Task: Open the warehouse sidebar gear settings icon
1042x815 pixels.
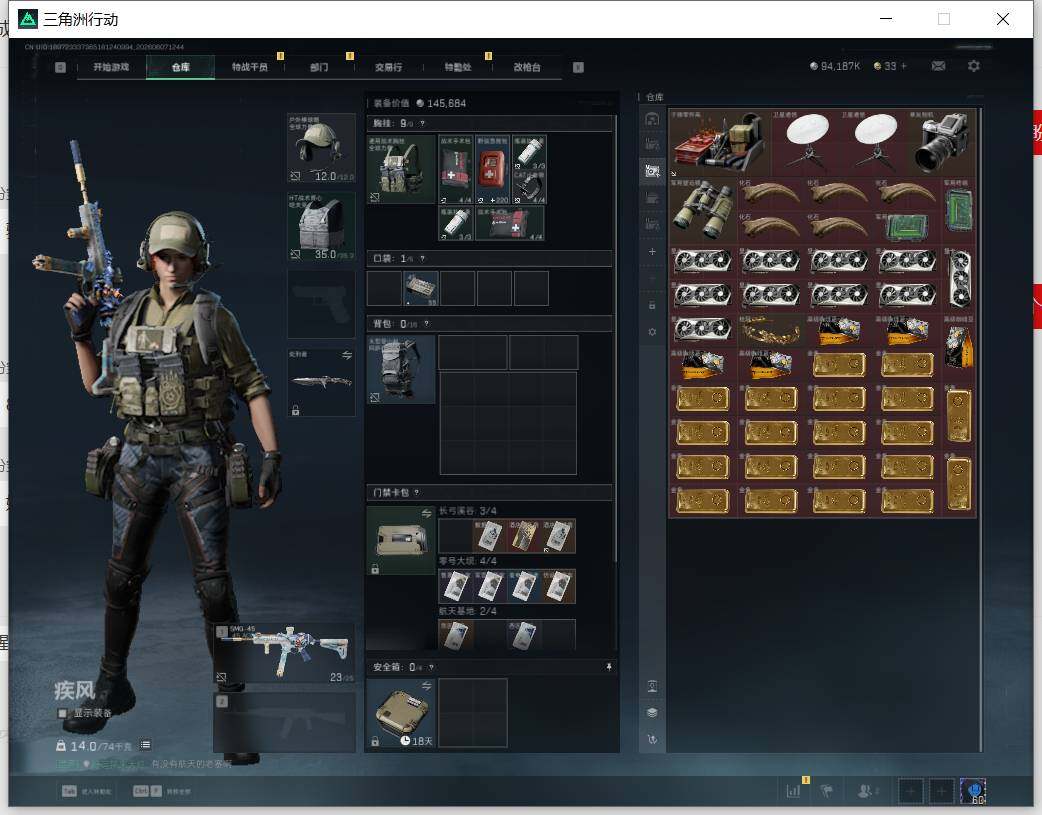Action: click(652, 332)
